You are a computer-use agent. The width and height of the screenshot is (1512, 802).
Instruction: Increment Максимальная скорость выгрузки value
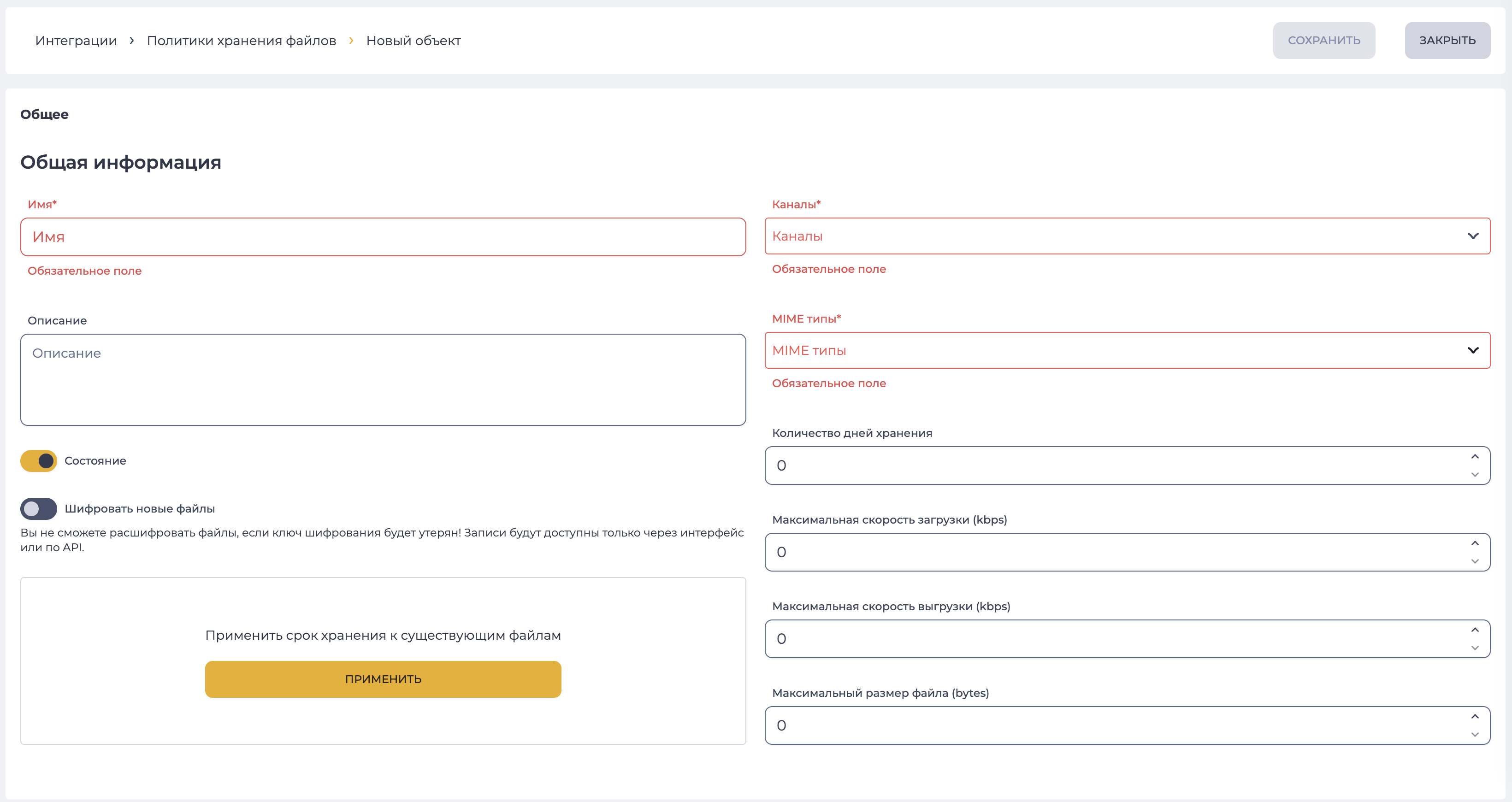(1475, 630)
